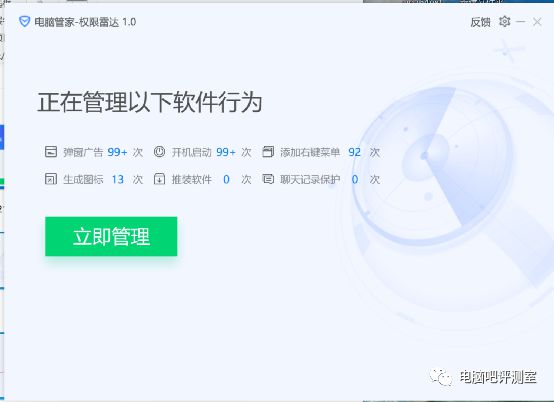Click the 92 count for 添加右键菜单
554x402 pixels.
point(354,152)
